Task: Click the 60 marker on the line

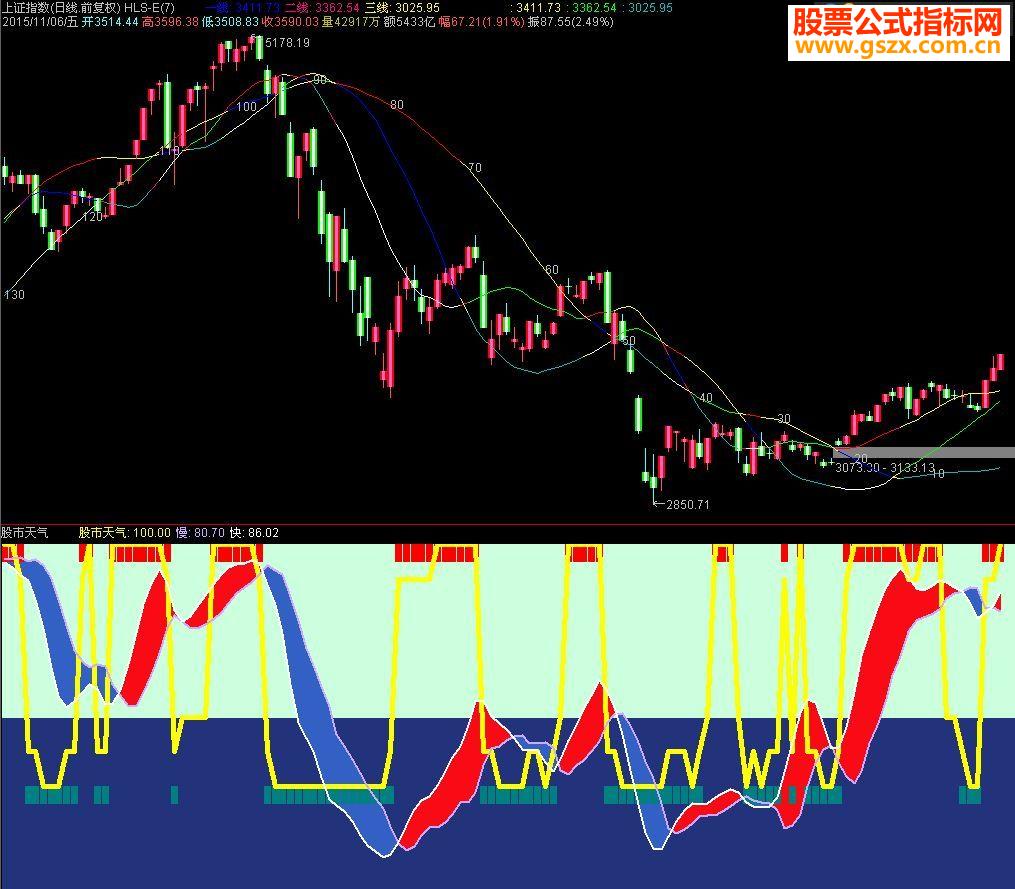Action: (552, 269)
